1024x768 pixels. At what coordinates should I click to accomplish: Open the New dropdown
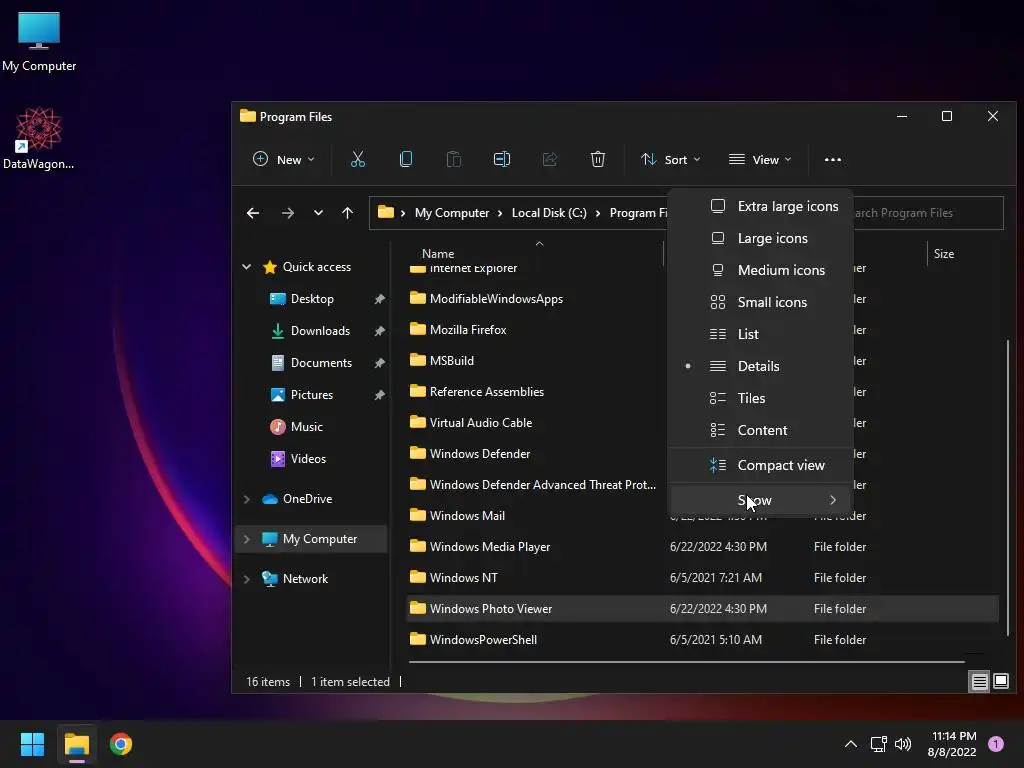[283, 159]
